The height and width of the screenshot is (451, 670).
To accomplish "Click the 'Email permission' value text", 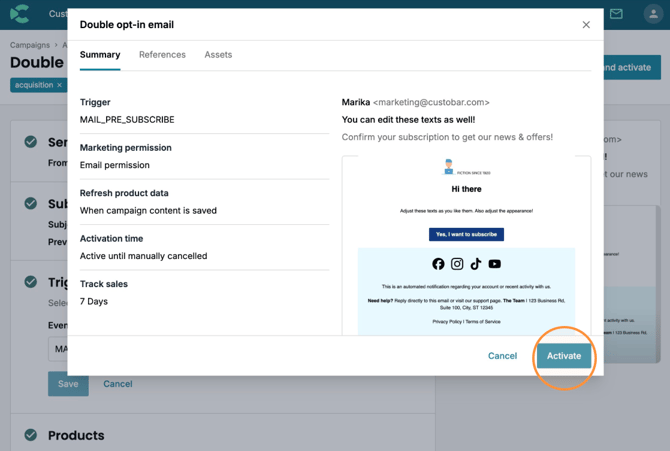I will tap(115, 165).
